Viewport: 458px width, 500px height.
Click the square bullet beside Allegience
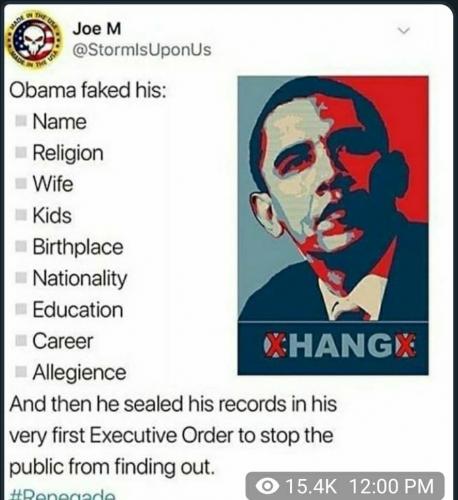[x=21, y=372]
